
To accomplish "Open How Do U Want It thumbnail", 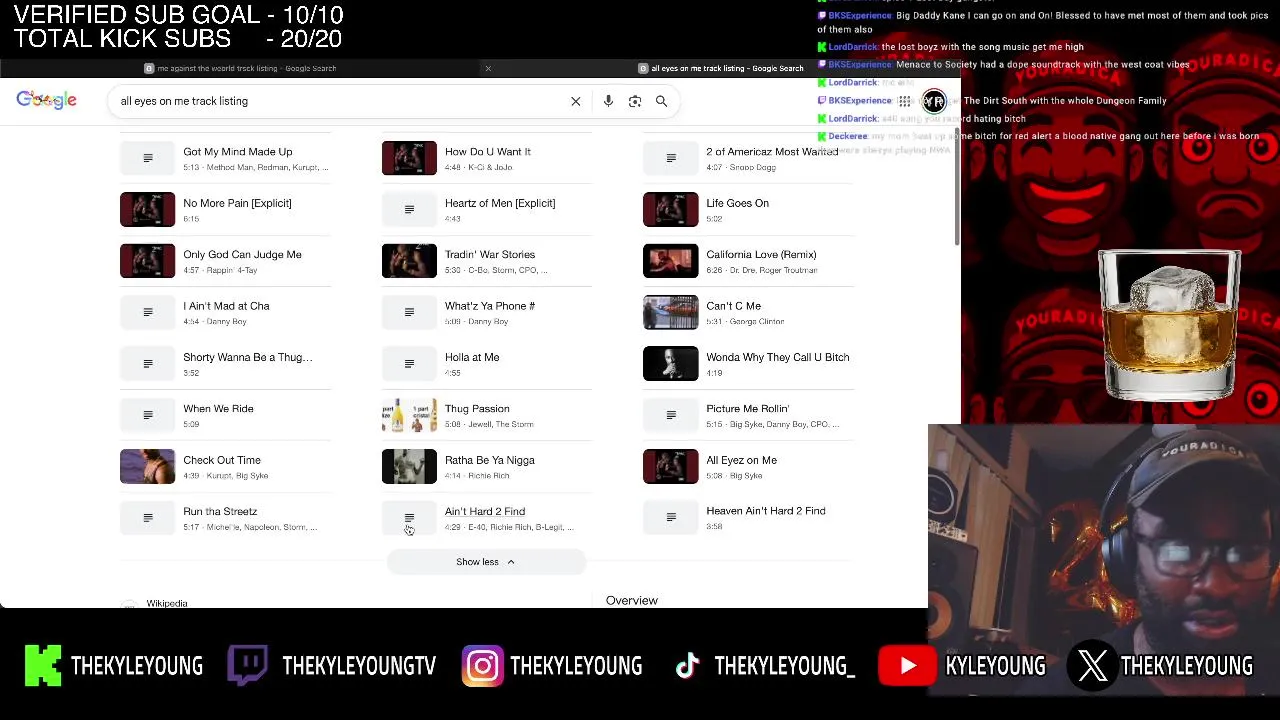I will tap(409, 158).
